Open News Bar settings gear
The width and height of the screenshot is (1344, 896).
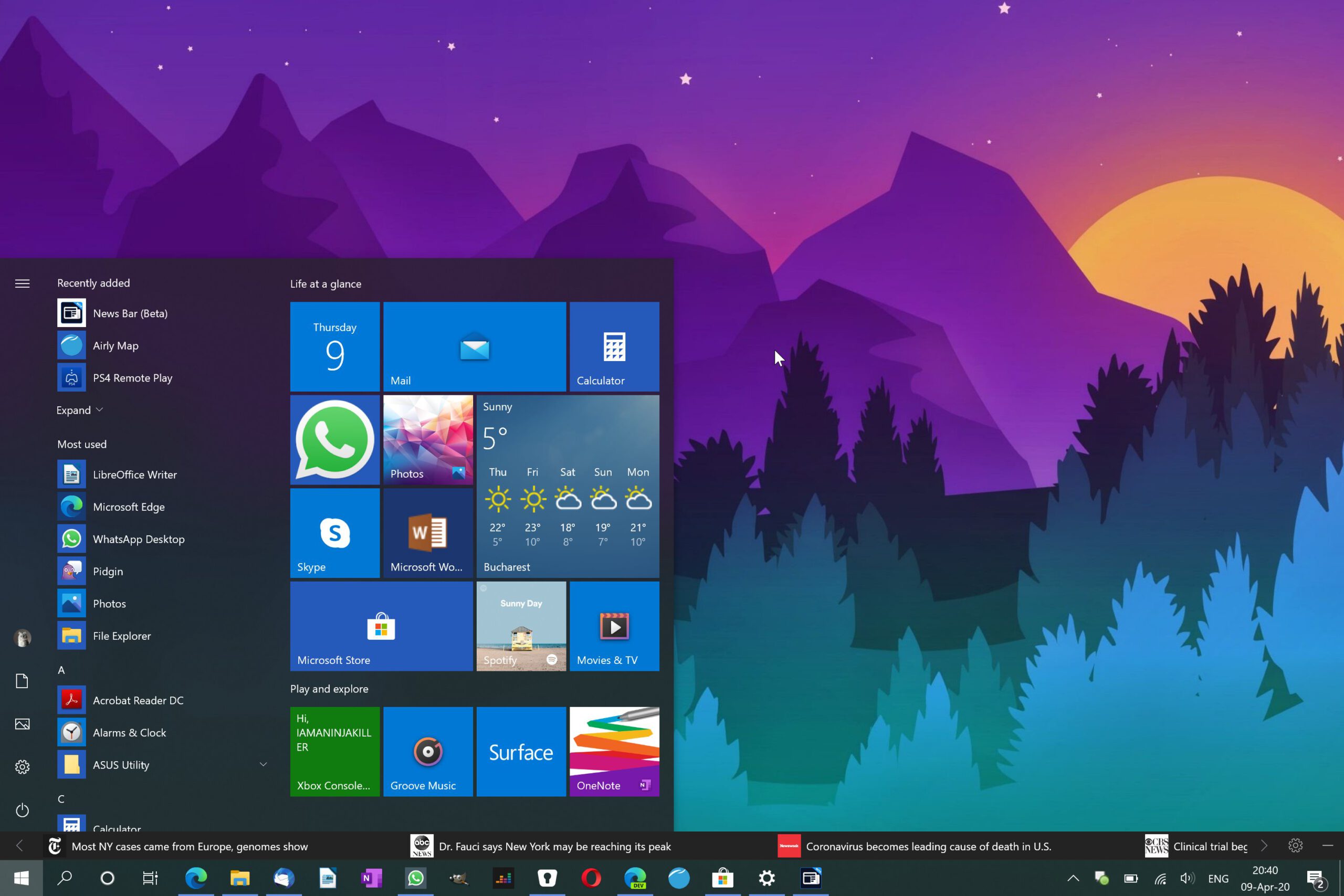(x=1295, y=846)
